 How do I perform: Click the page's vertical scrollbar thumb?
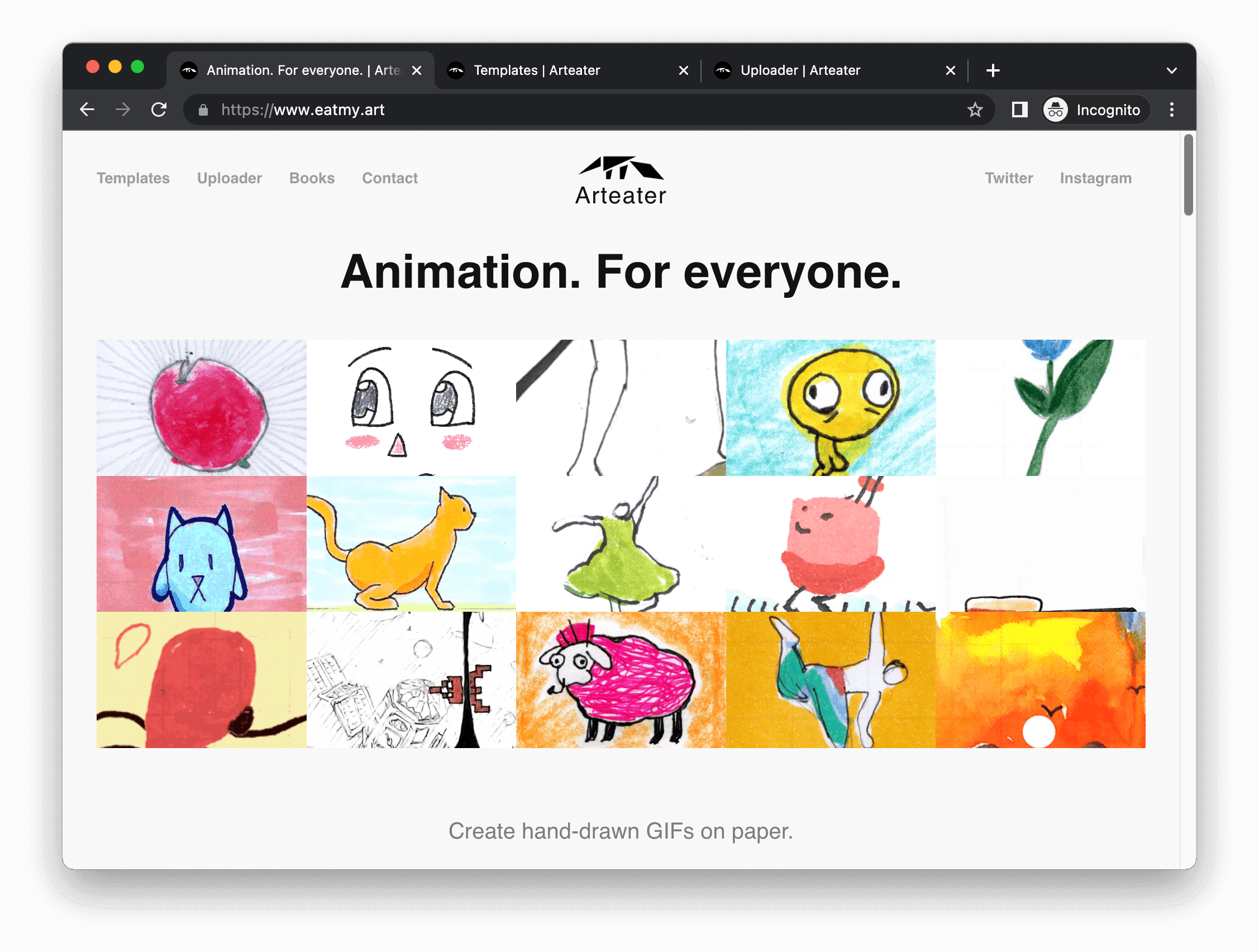(x=1188, y=175)
